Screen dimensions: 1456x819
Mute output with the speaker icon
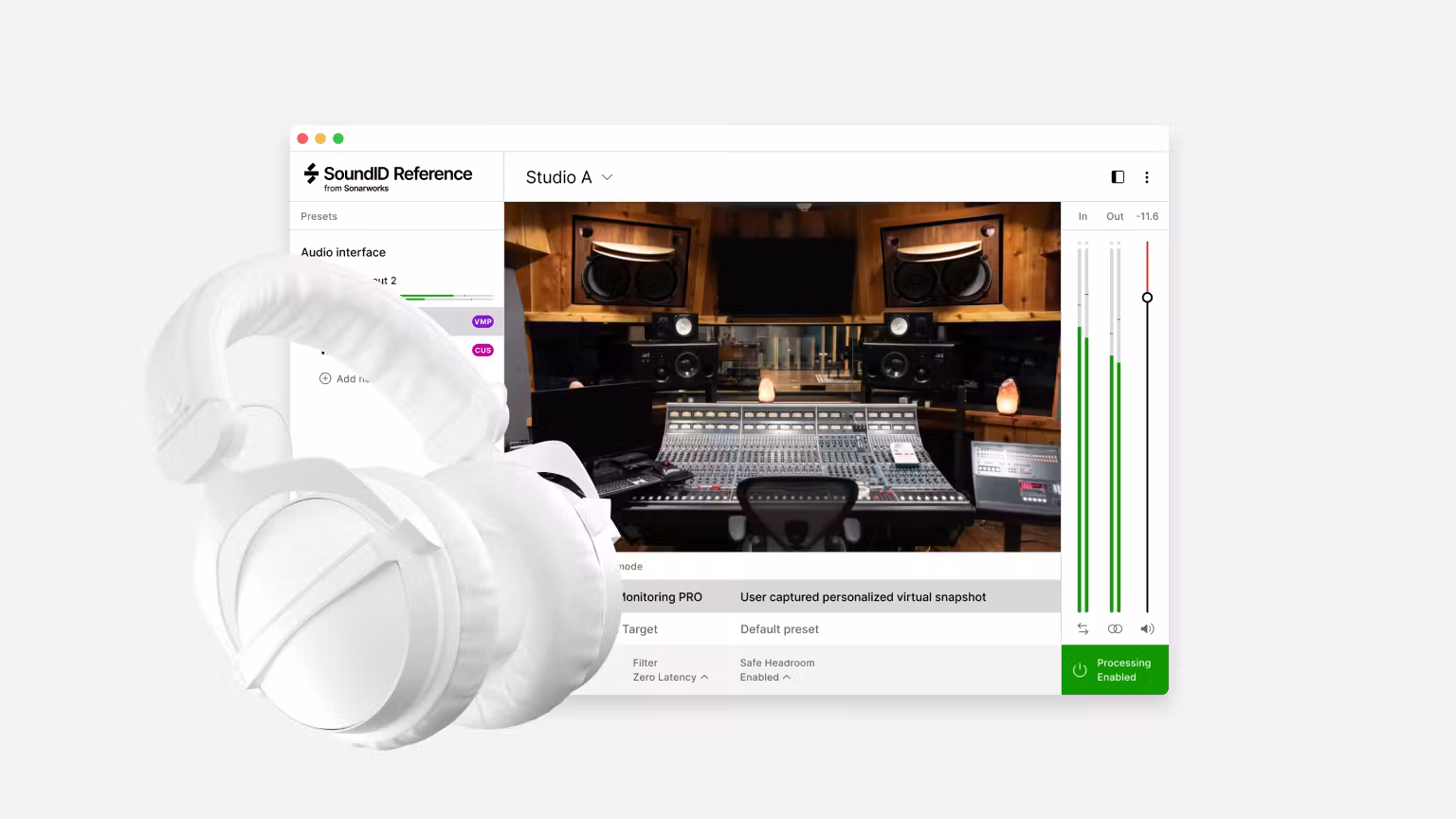click(1147, 628)
